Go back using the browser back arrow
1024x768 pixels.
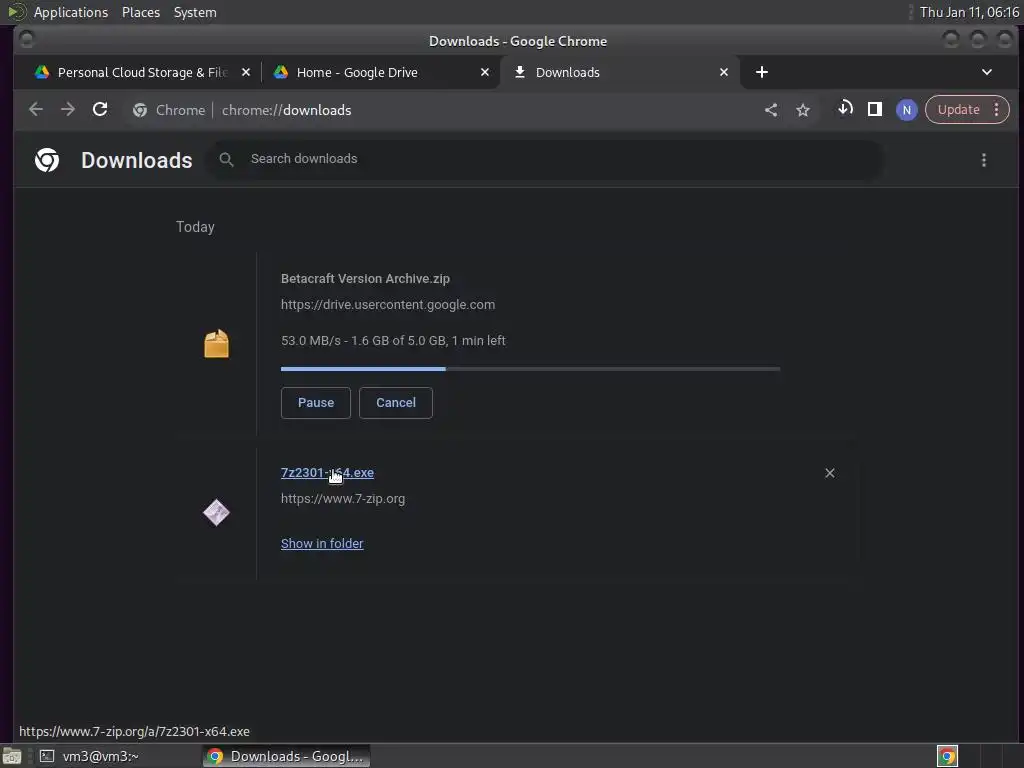36,110
